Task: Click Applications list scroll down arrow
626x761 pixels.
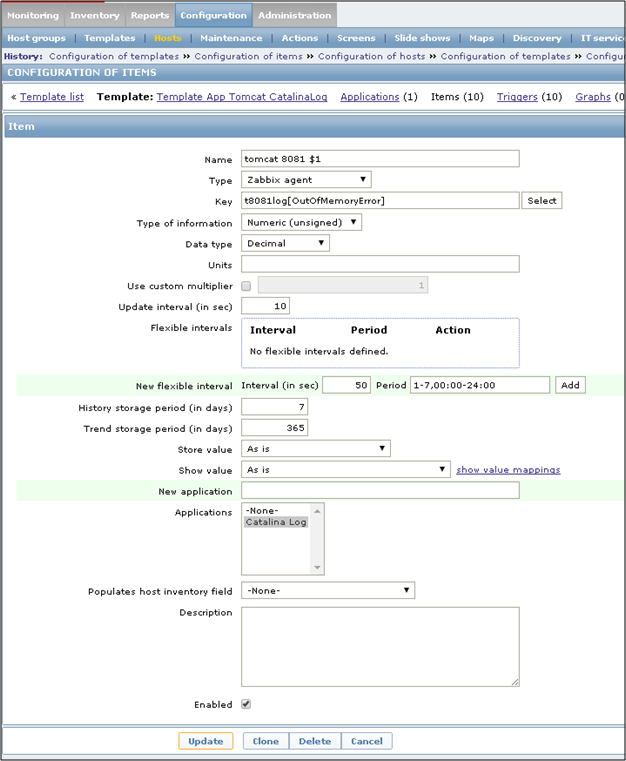Action: click(317, 567)
